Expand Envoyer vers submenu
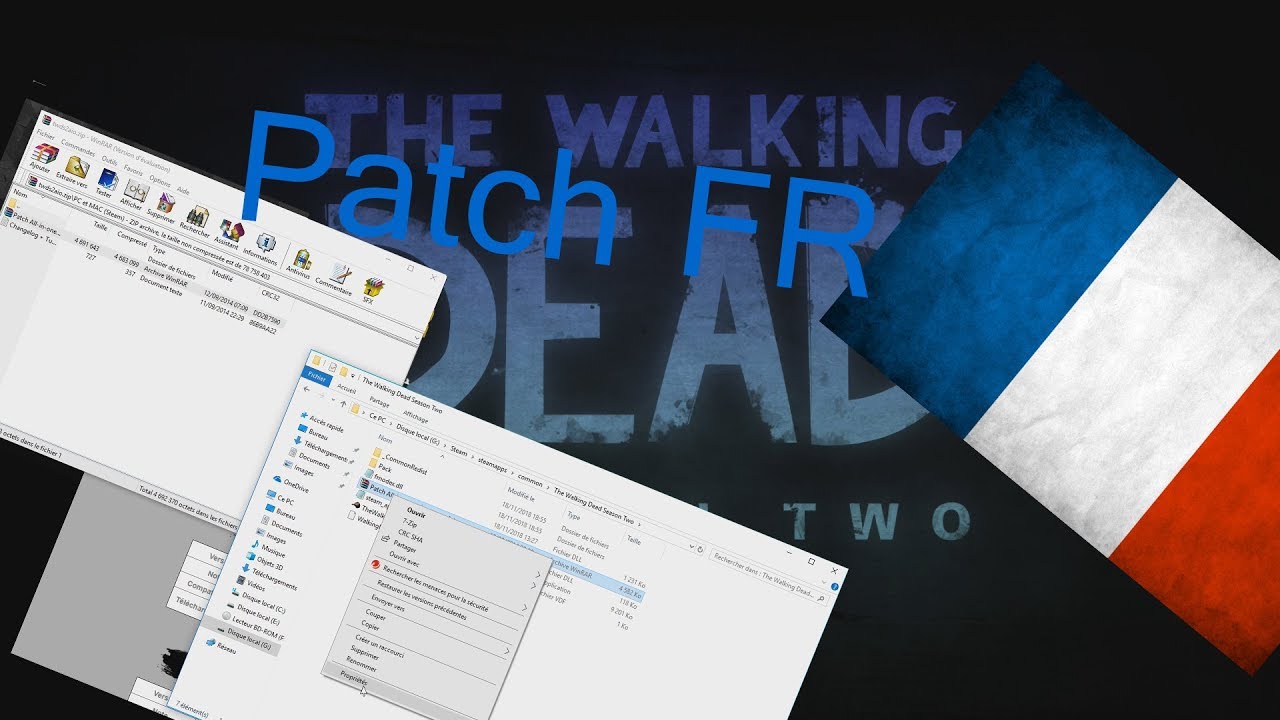 [388, 604]
